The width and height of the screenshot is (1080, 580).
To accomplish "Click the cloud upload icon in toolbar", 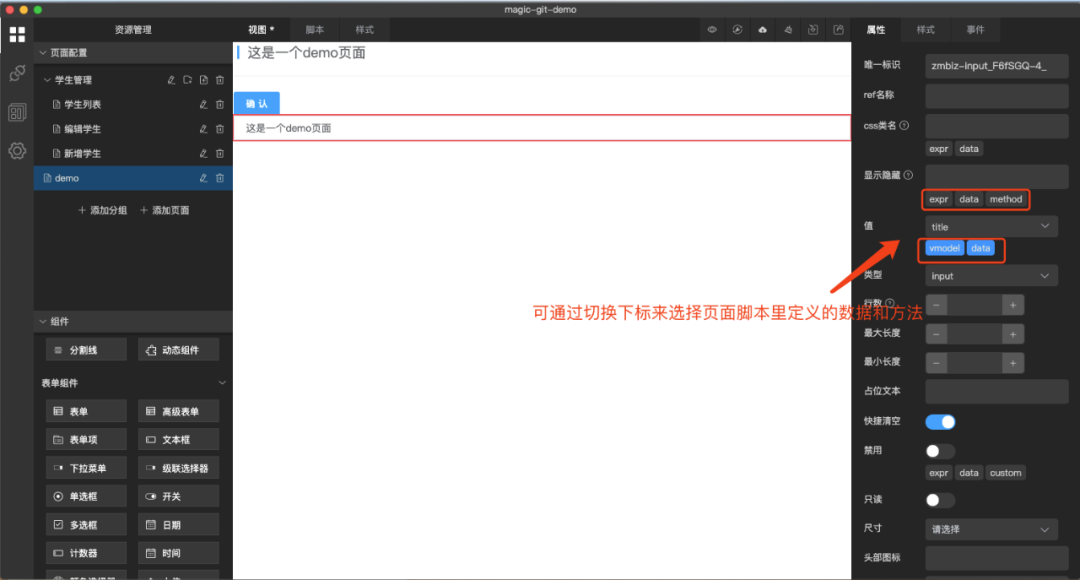I will click(x=762, y=30).
